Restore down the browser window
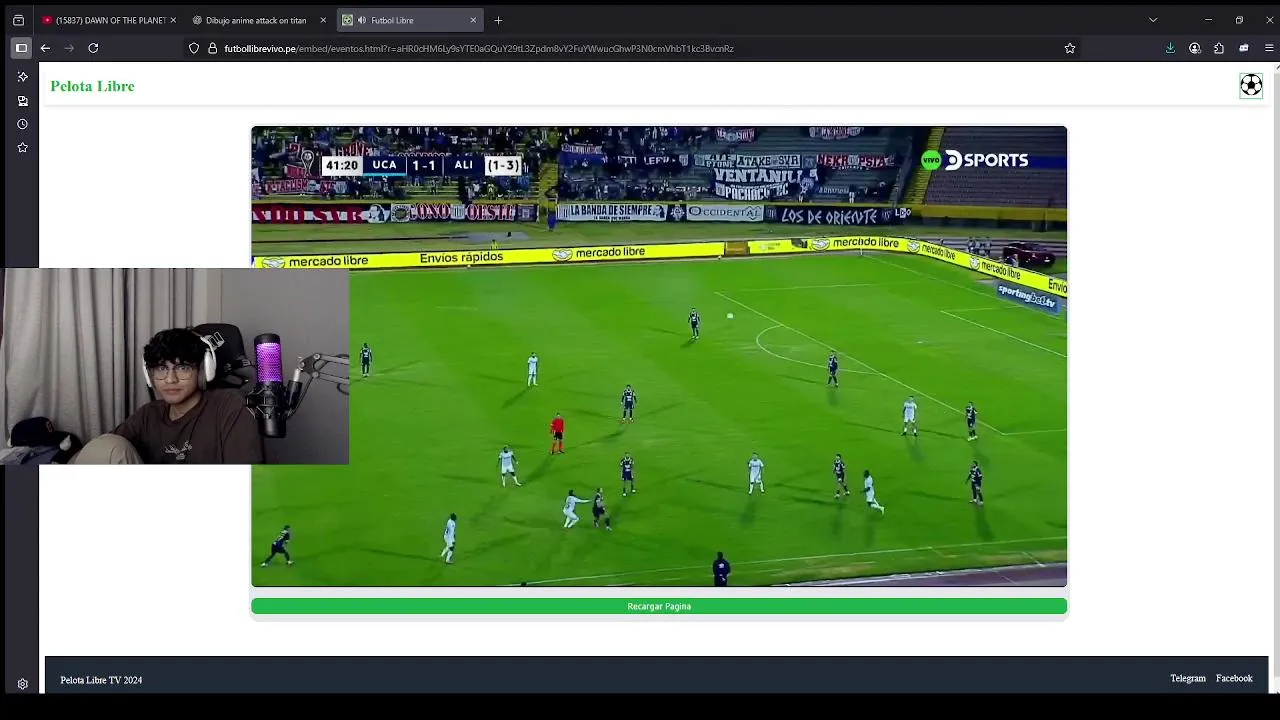 point(1239,20)
